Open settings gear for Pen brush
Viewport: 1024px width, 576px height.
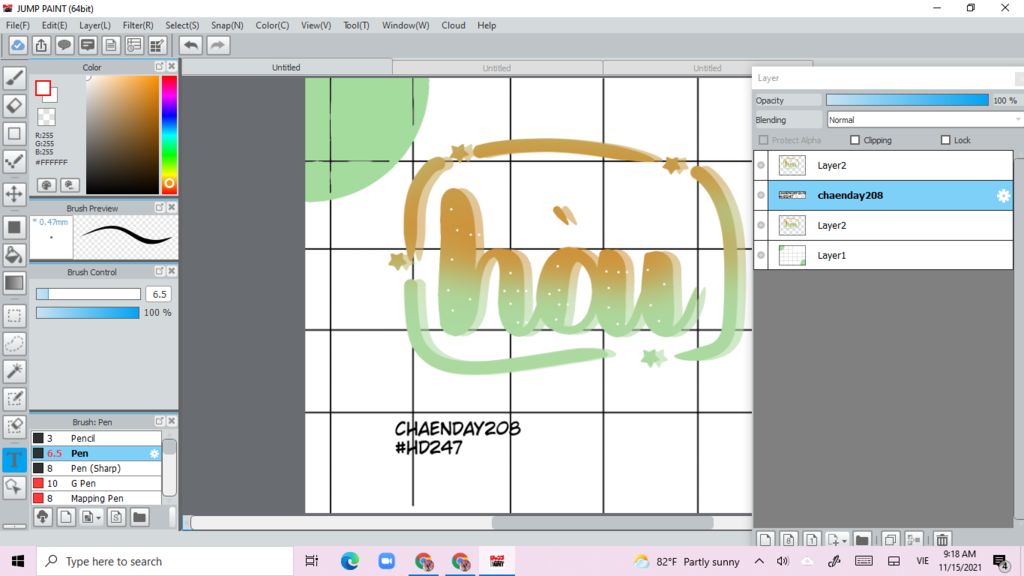[154, 453]
